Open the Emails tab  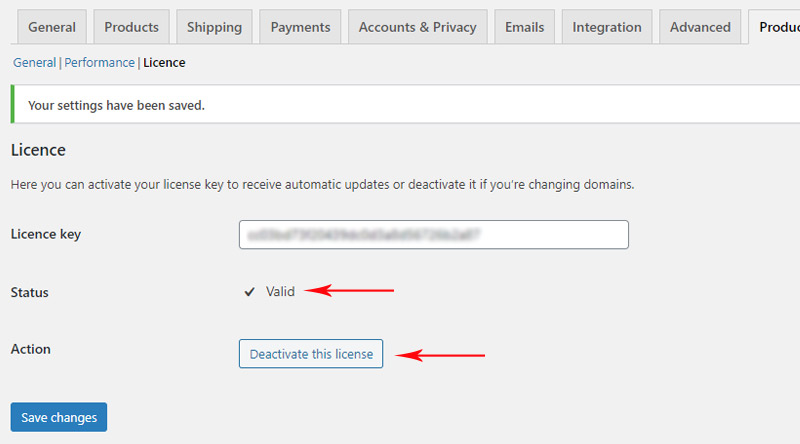point(524,27)
